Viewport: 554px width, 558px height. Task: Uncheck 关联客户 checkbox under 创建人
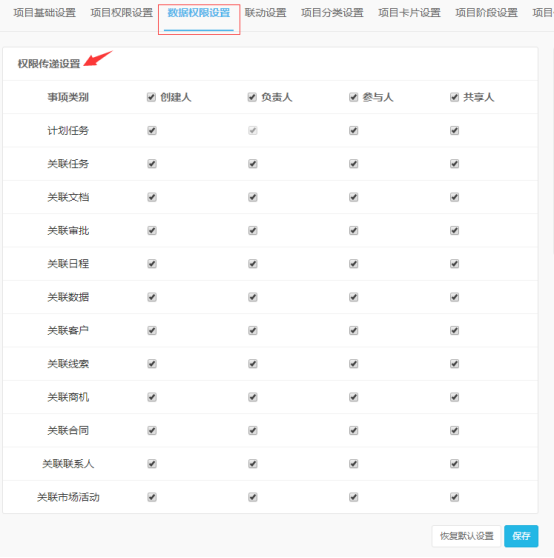[152, 331]
